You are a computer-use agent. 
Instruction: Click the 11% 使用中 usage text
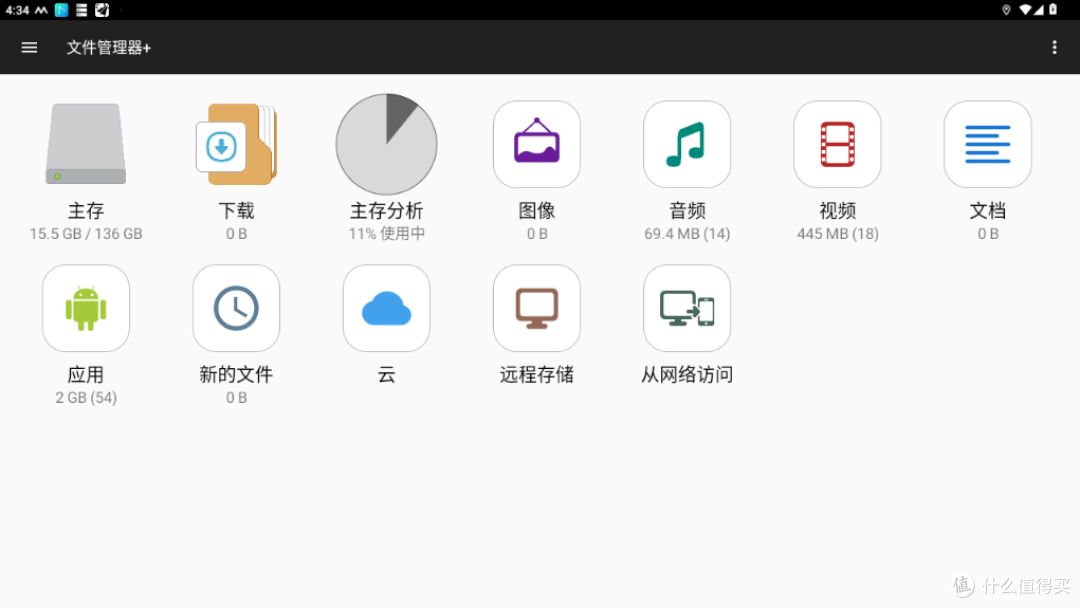tap(386, 233)
